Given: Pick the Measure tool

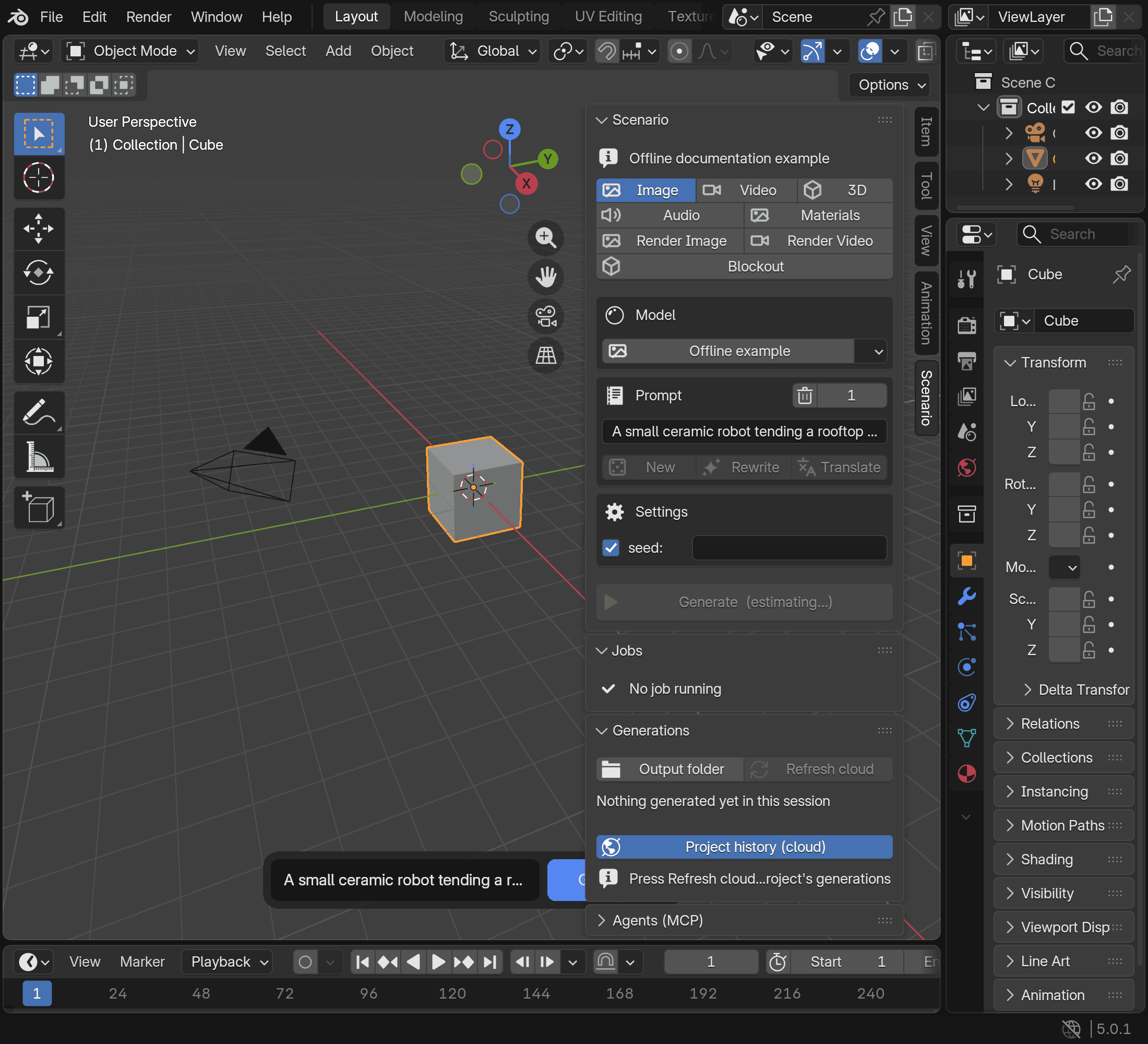Looking at the screenshot, I should click(x=39, y=457).
